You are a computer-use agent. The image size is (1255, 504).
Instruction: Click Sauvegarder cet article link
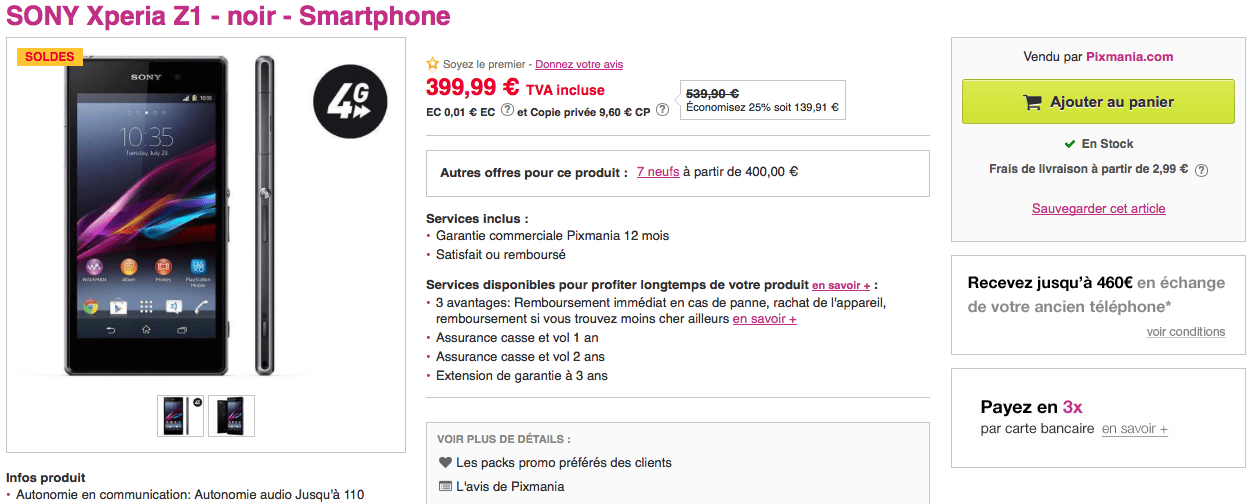click(x=1098, y=209)
